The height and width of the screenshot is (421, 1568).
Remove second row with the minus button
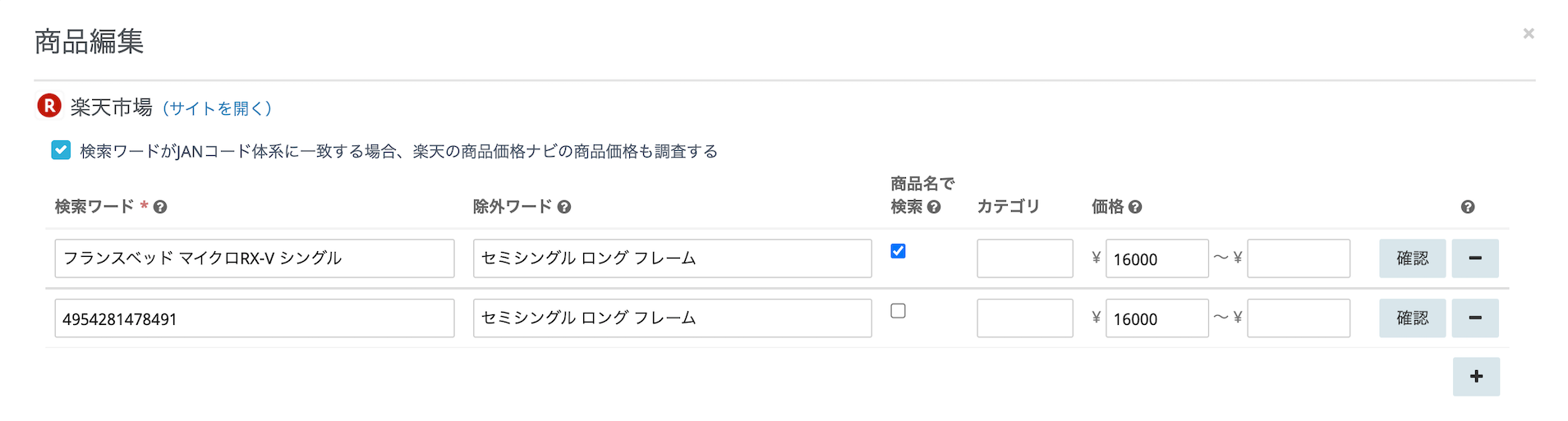[x=1474, y=318]
